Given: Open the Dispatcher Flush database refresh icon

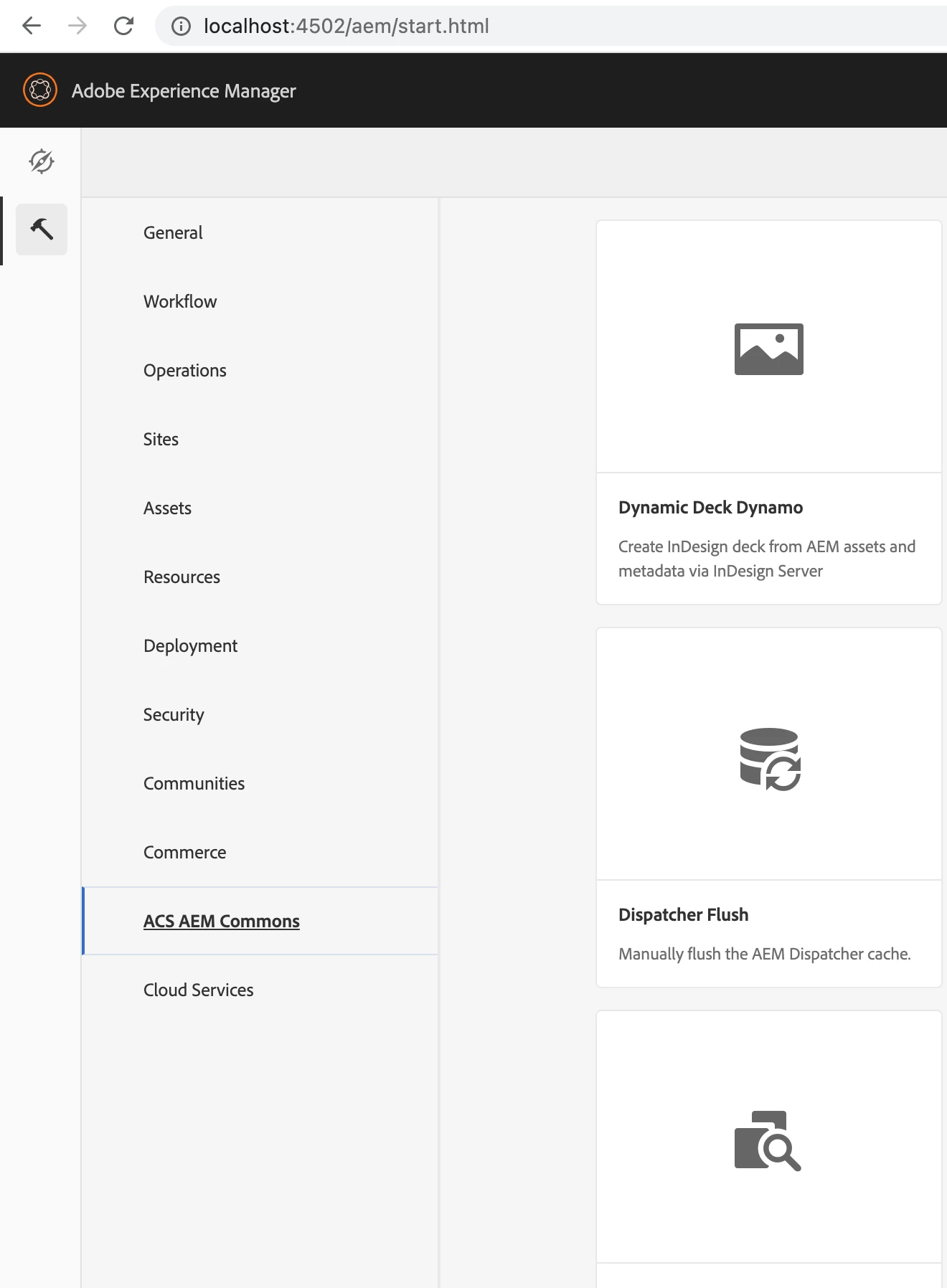Looking at the screenshot, I should click(x=770, y=759).
